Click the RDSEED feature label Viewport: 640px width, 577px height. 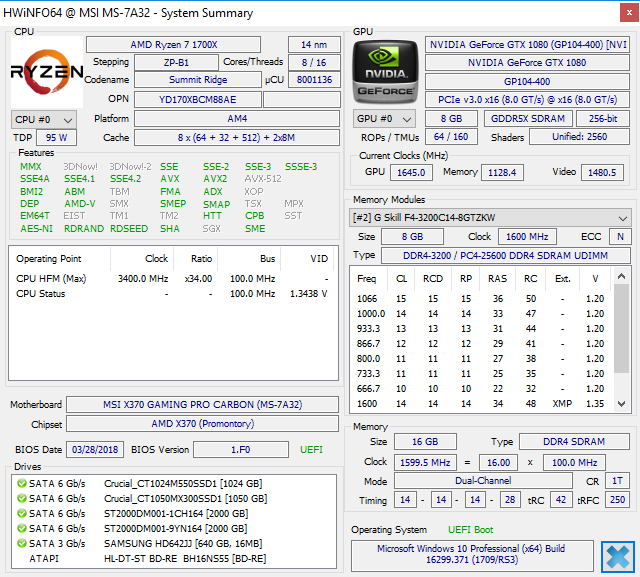(129, 229)
